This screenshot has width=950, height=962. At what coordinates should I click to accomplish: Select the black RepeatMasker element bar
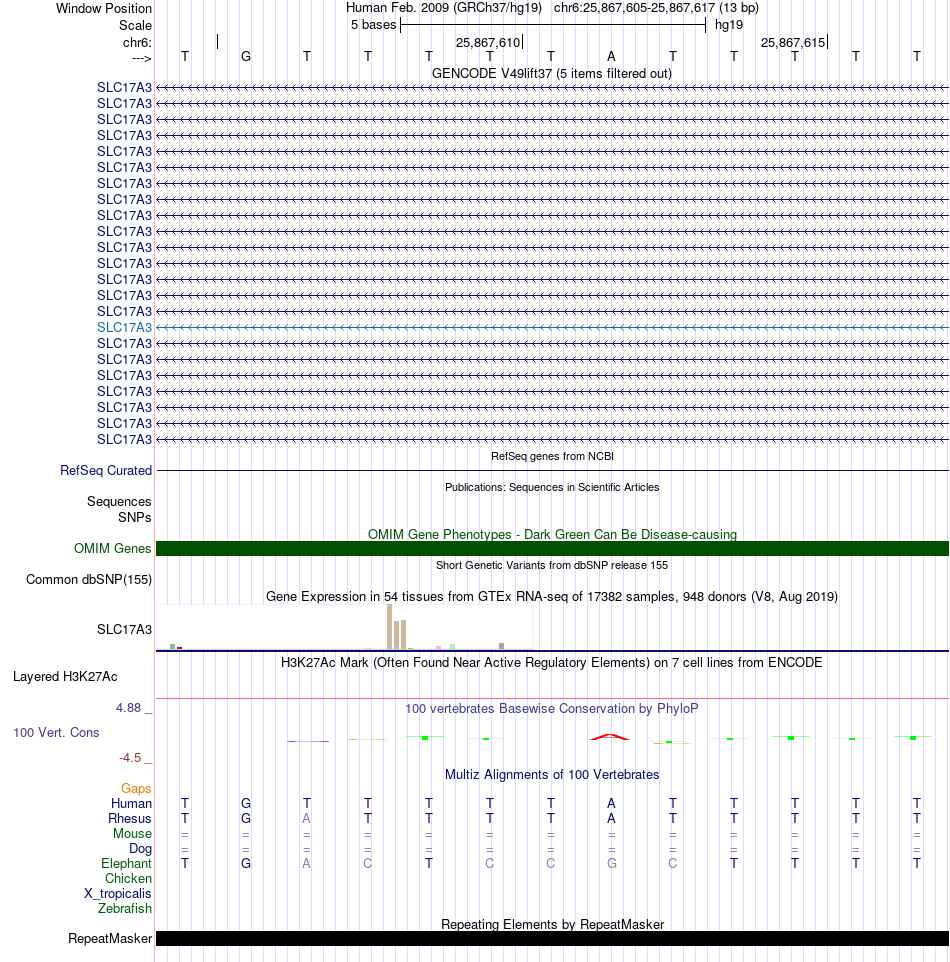click(552, 939)
